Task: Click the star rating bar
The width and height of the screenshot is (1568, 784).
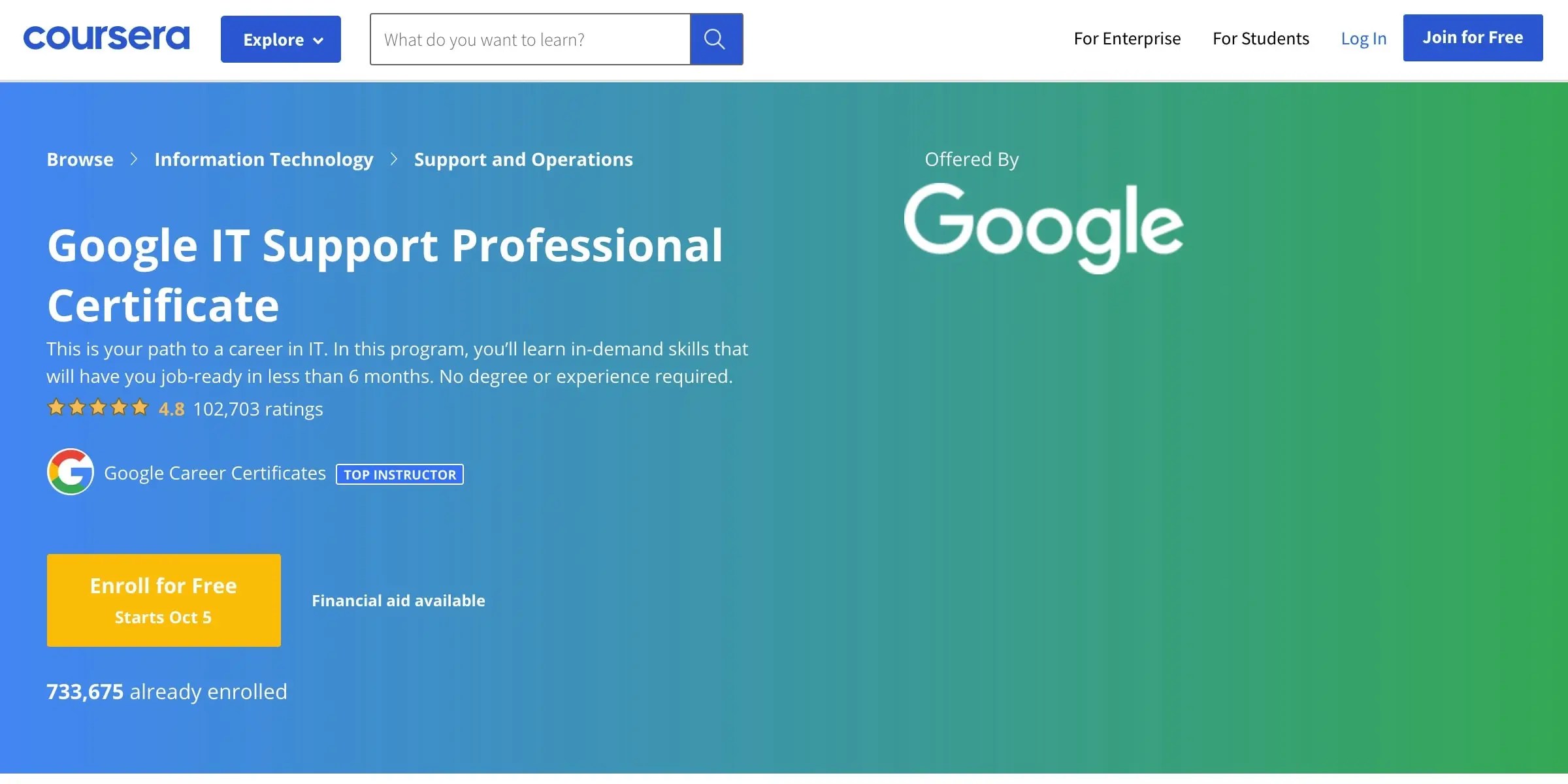Action: point(99,407)
